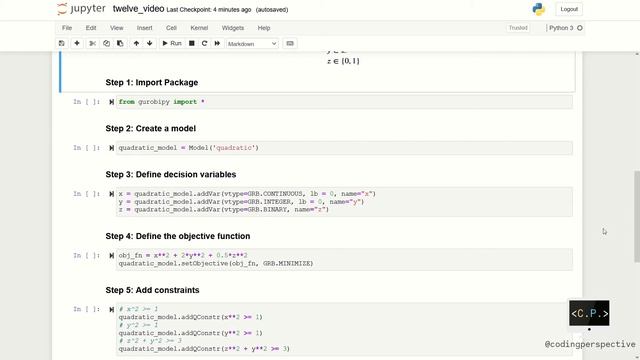Screen dimensions: 640x360
Task: Click into the addVar variables code cell
Action: [344, 202]
